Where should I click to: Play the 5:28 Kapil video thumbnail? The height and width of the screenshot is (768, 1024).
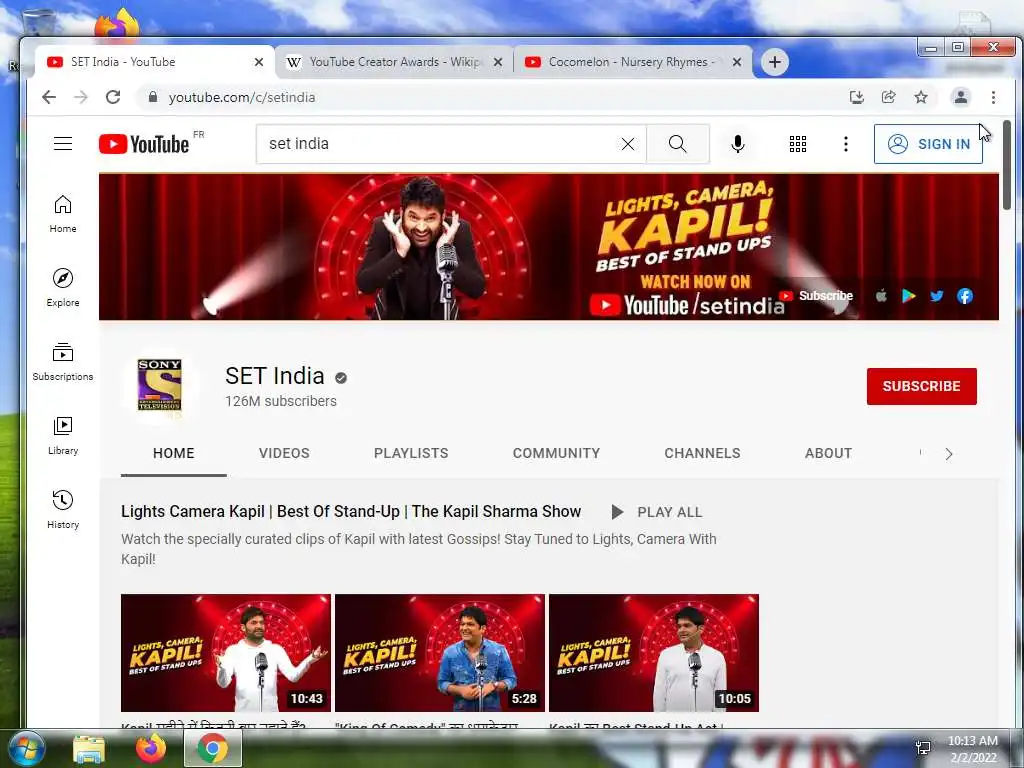[440, 652]
